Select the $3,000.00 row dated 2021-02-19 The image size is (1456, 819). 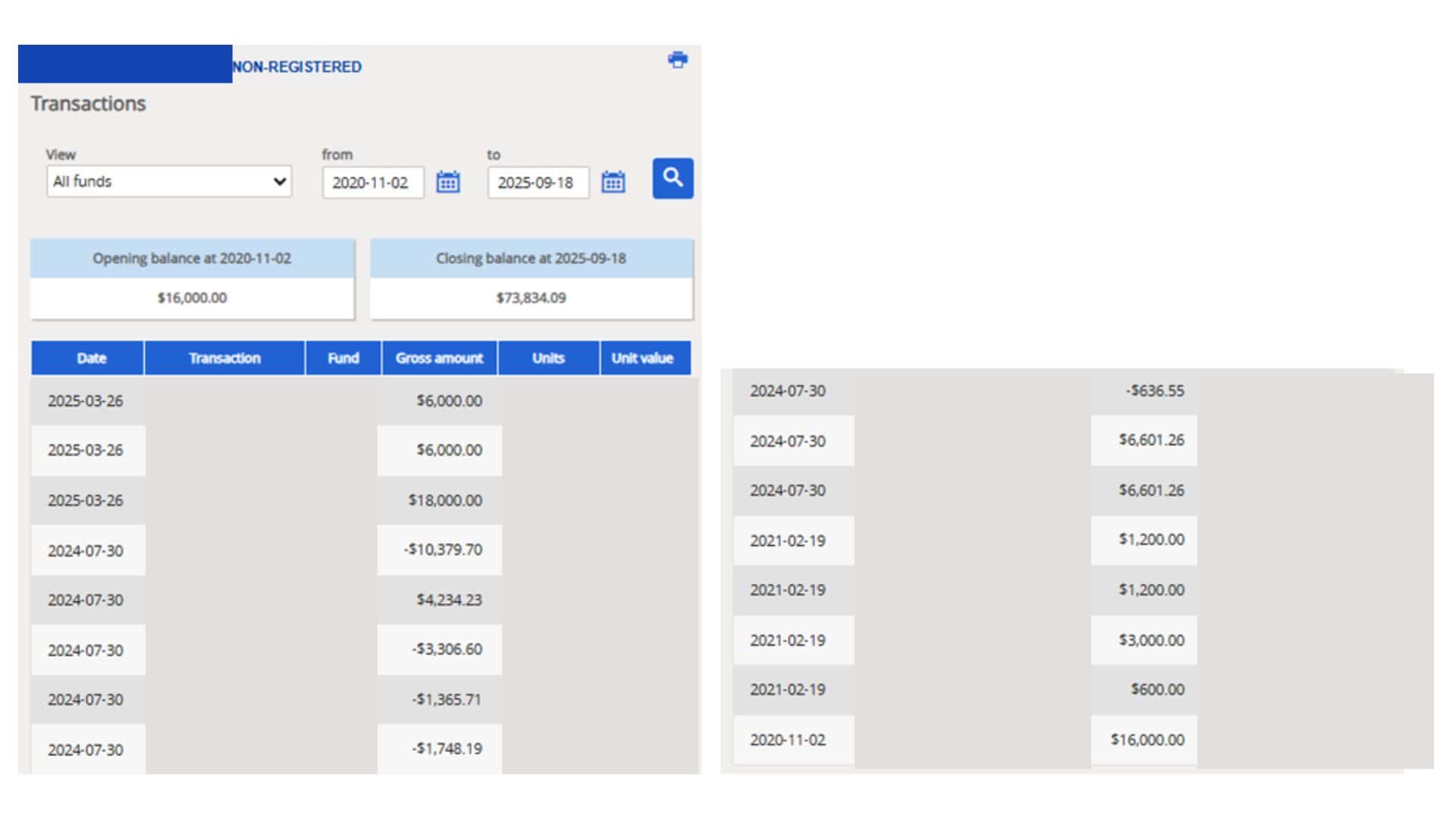pyautogui.click(x=1083, y=640)
